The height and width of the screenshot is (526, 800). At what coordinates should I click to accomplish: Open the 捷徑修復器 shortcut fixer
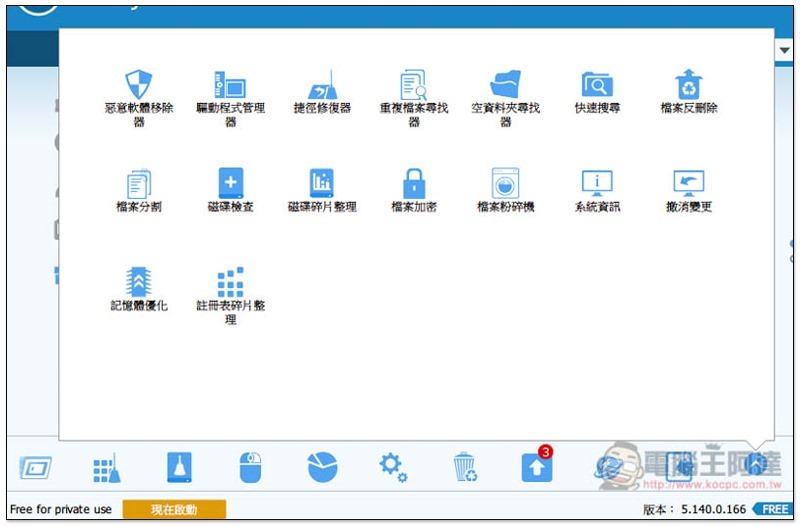pyautogui.click(x=322, y=86)
